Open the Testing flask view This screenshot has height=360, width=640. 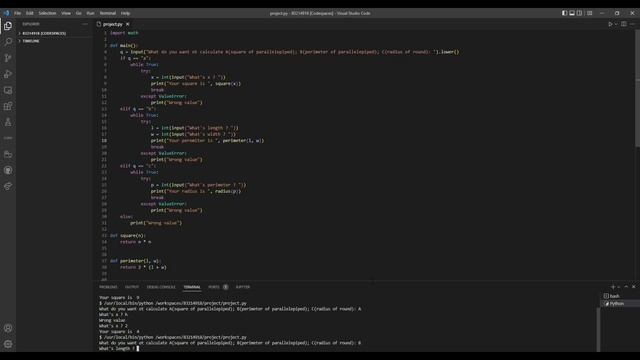8,122
